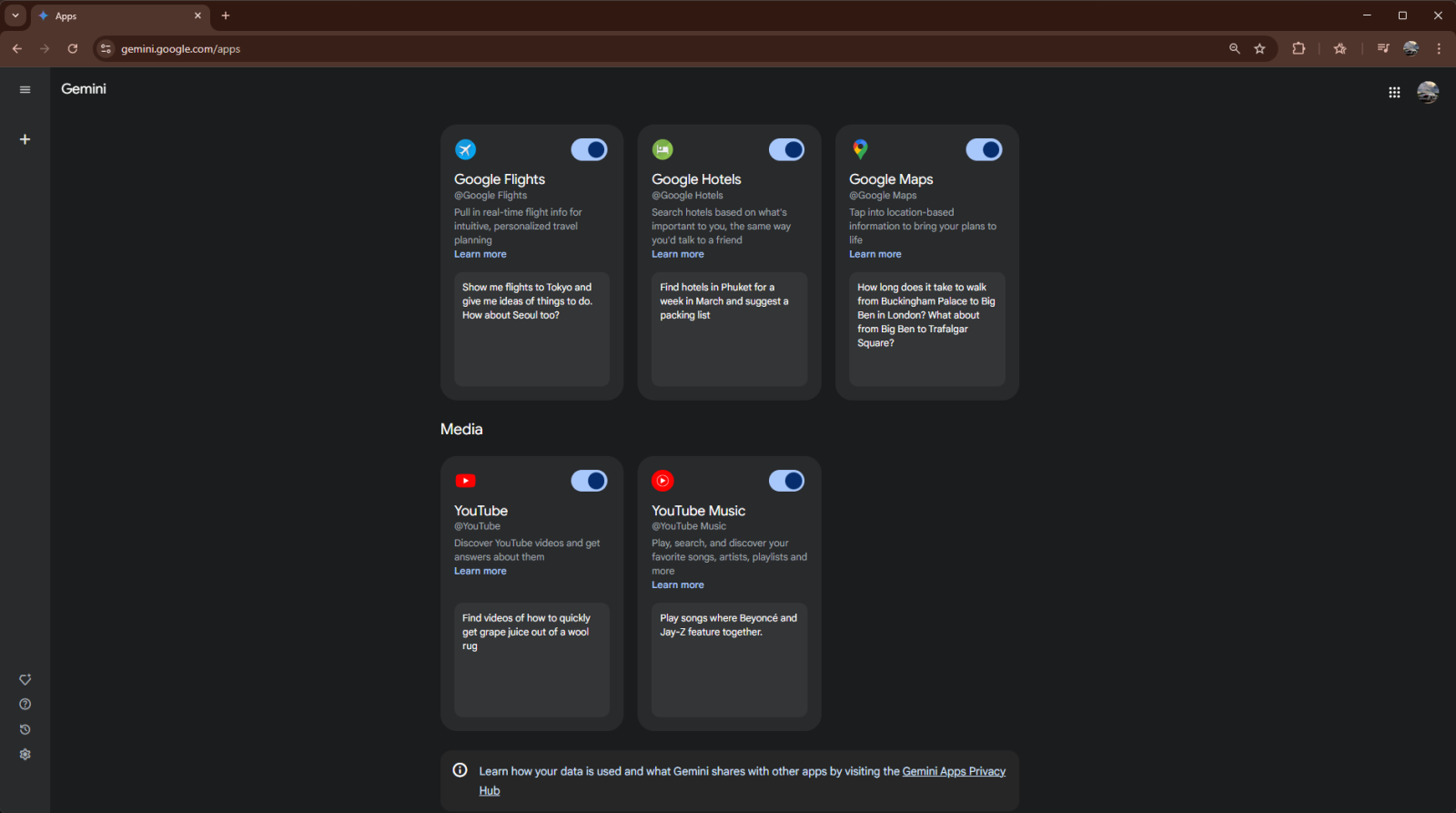The image size is (1456, 813).
Task: Open the media control icon in toolbar
Action: click(1383, 49)
